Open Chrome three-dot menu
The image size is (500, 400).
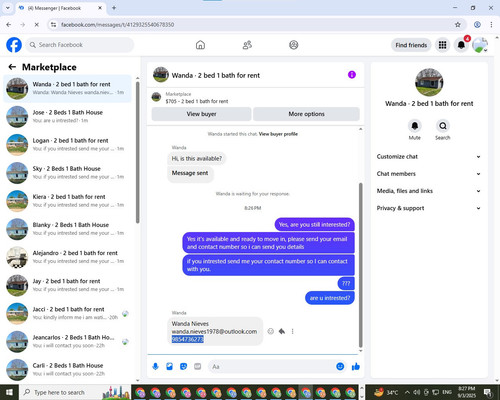click(x=491, y=25)
